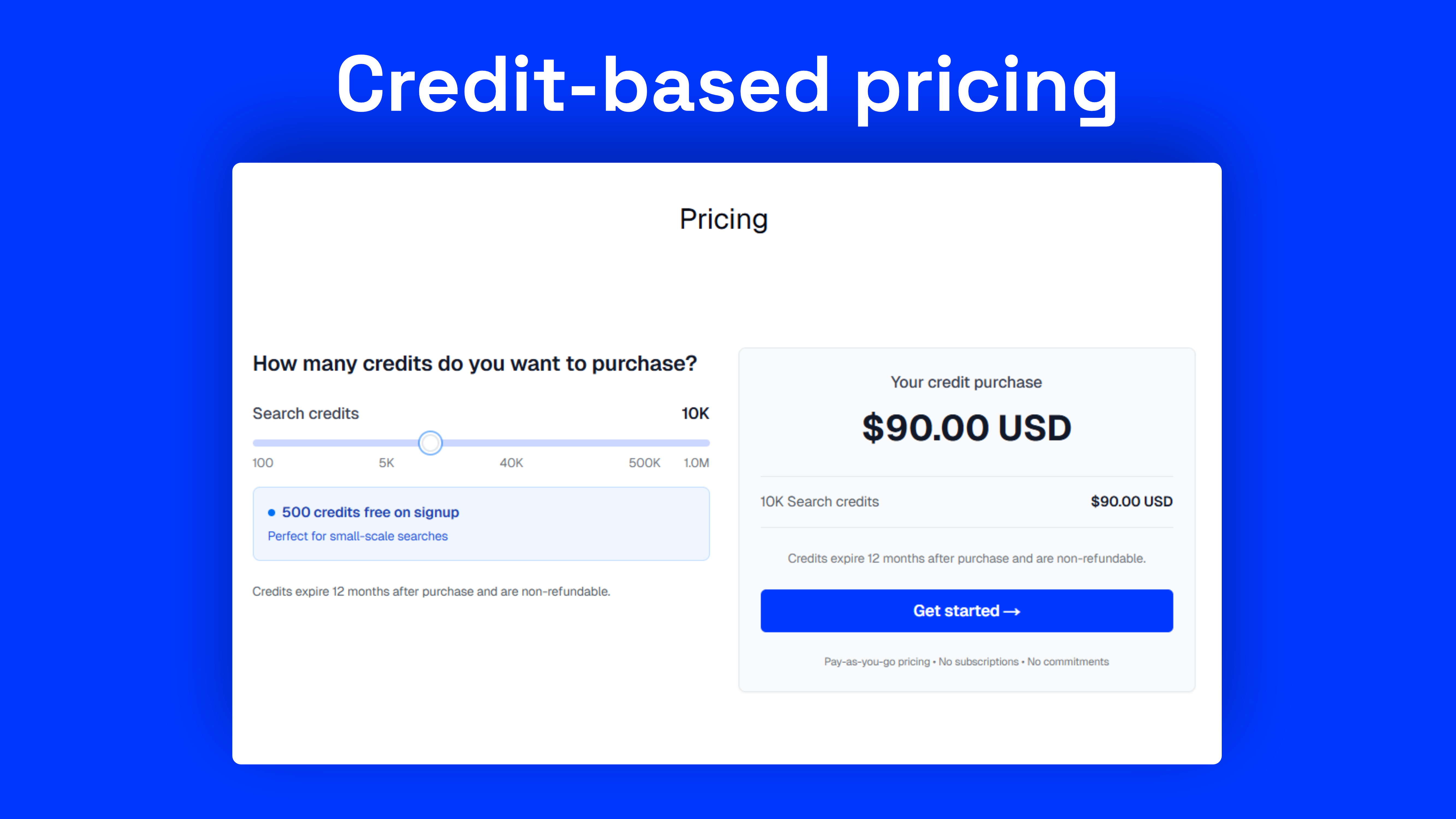Click the Pricing heading in the card
The width and height of the screenshot is (1456, 819).
point(723,219)
